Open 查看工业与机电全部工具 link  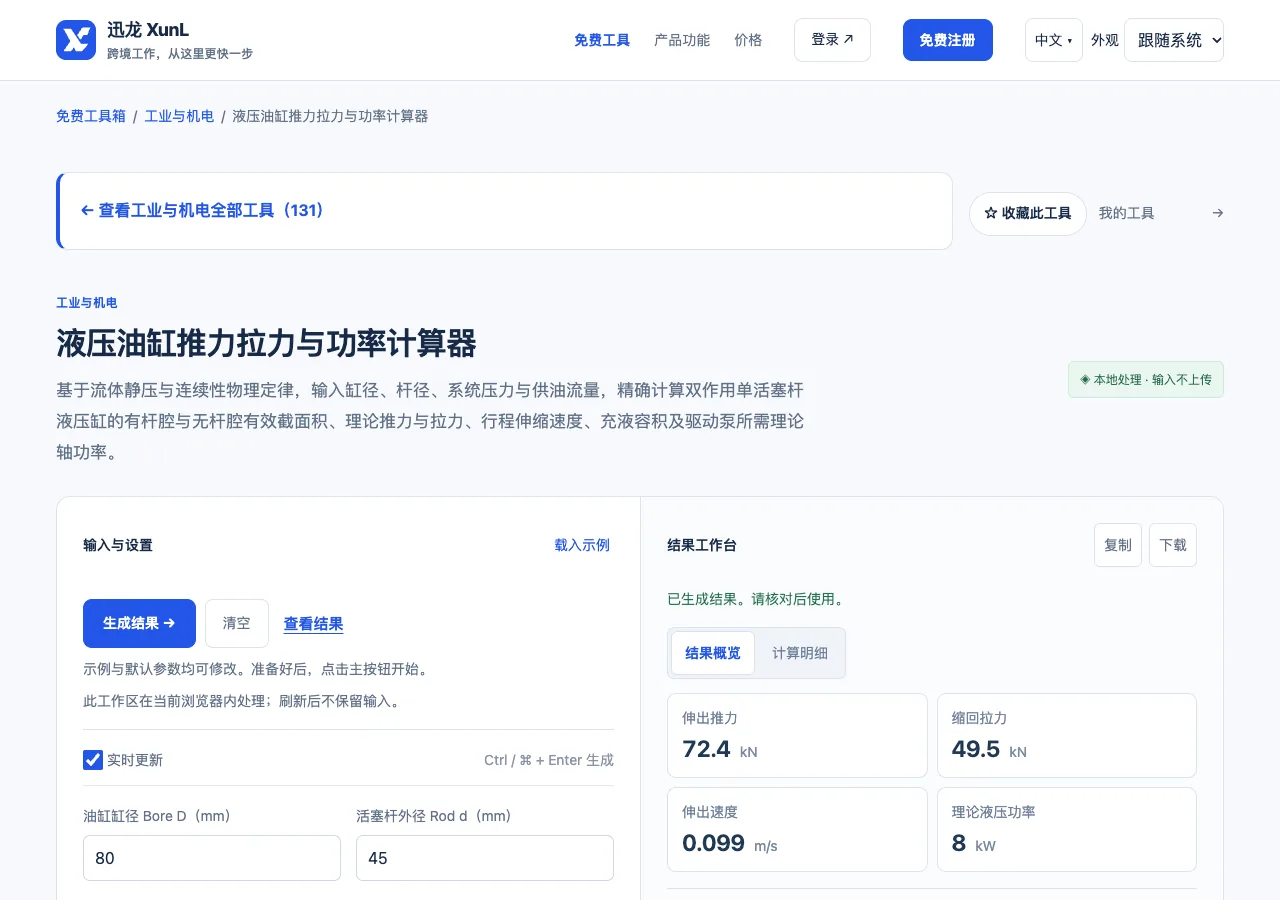(x=202, y=211)
